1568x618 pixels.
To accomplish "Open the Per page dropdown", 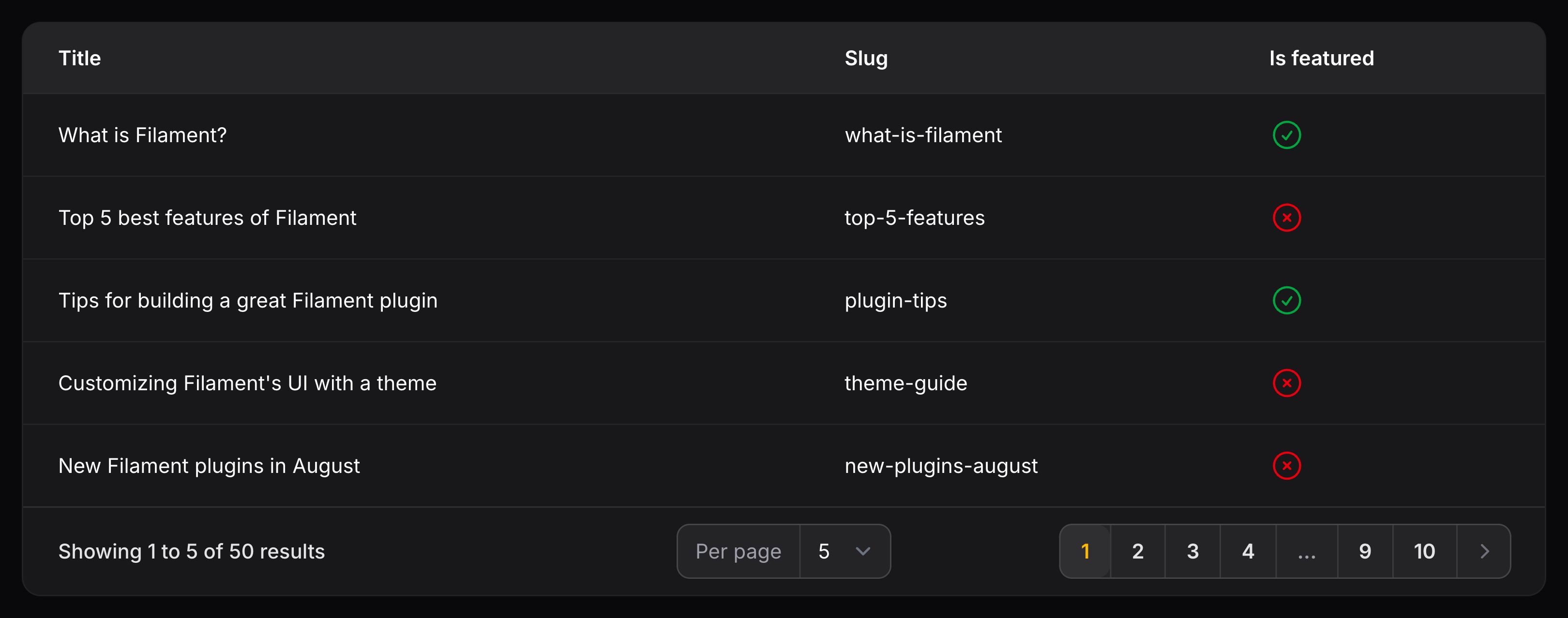I will pyautogui.click(x=844, y=551).
